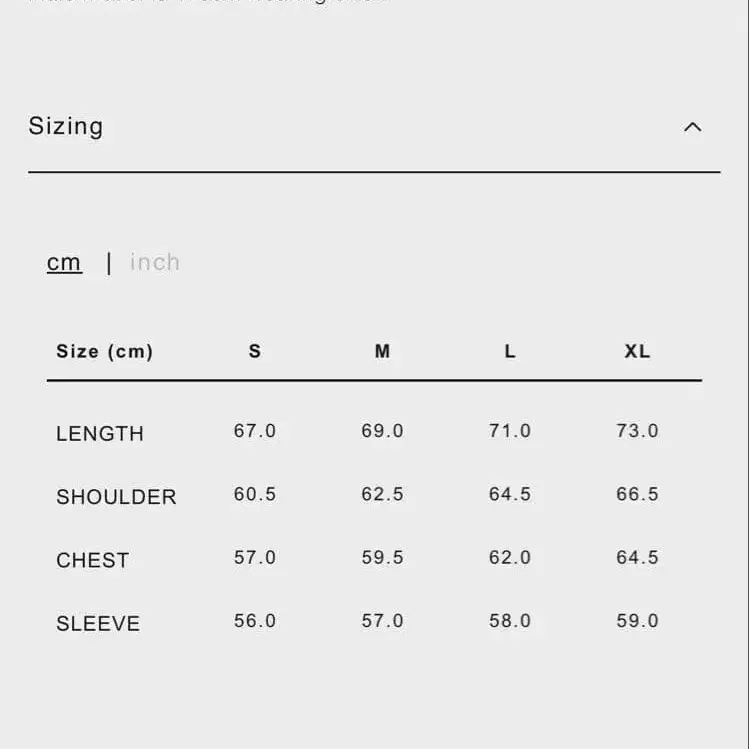Click the Sizing heading
The image size is (749, 749).
(66, 127)
